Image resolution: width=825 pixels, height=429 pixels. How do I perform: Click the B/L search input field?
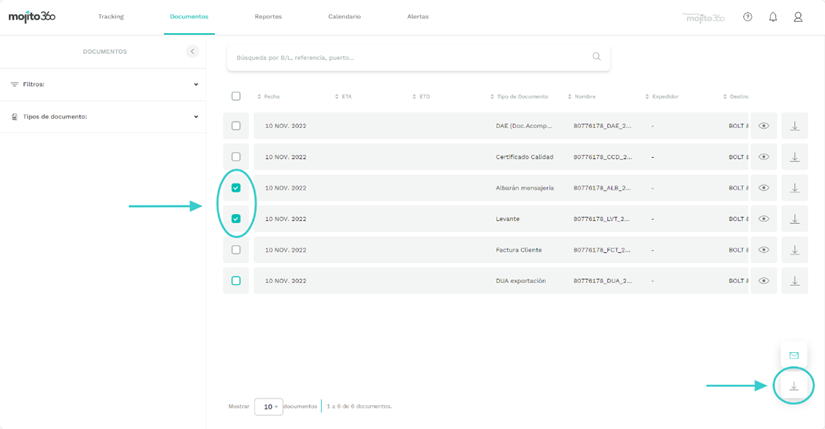point(410,57)
